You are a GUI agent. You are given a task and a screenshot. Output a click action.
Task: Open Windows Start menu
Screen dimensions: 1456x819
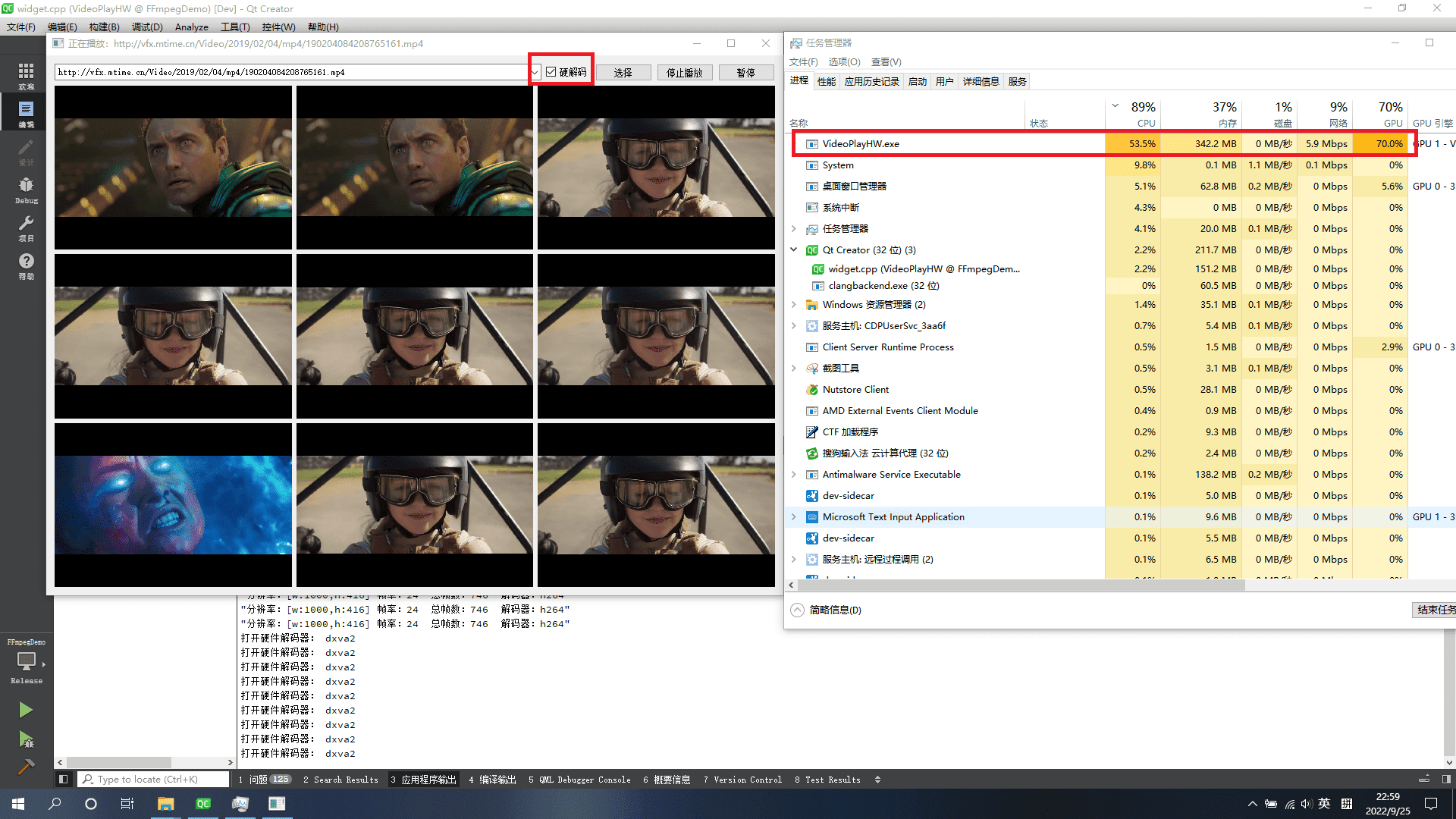18,804
